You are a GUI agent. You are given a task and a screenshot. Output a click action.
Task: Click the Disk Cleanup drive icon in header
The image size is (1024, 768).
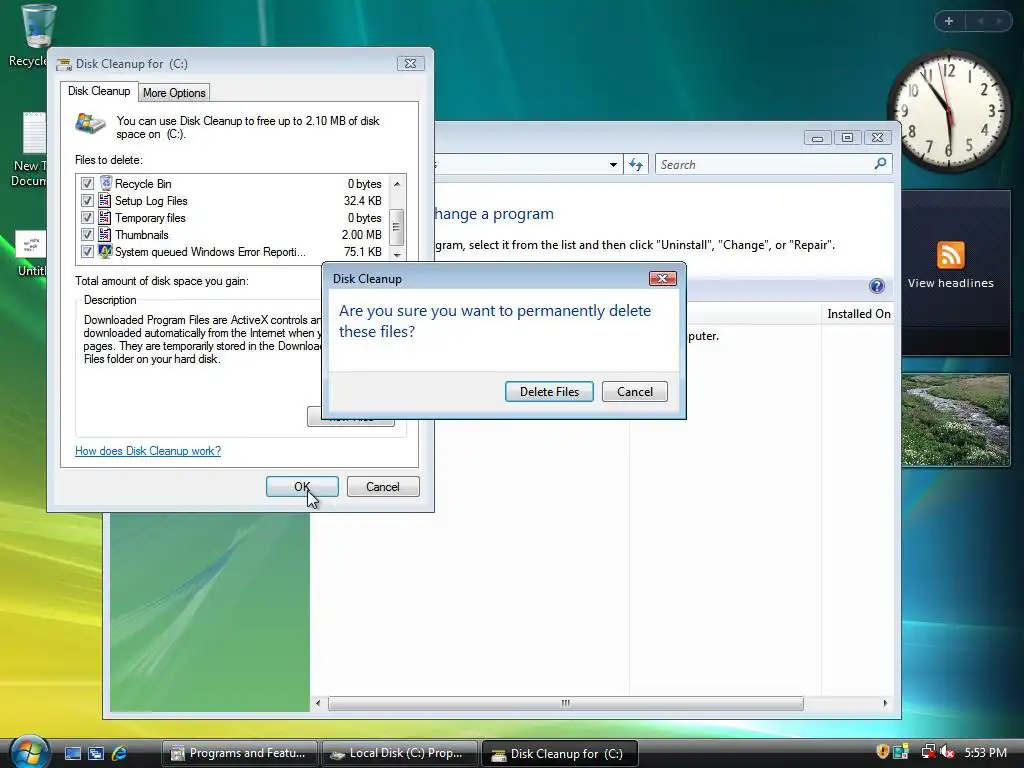click(x=90, y=123)
